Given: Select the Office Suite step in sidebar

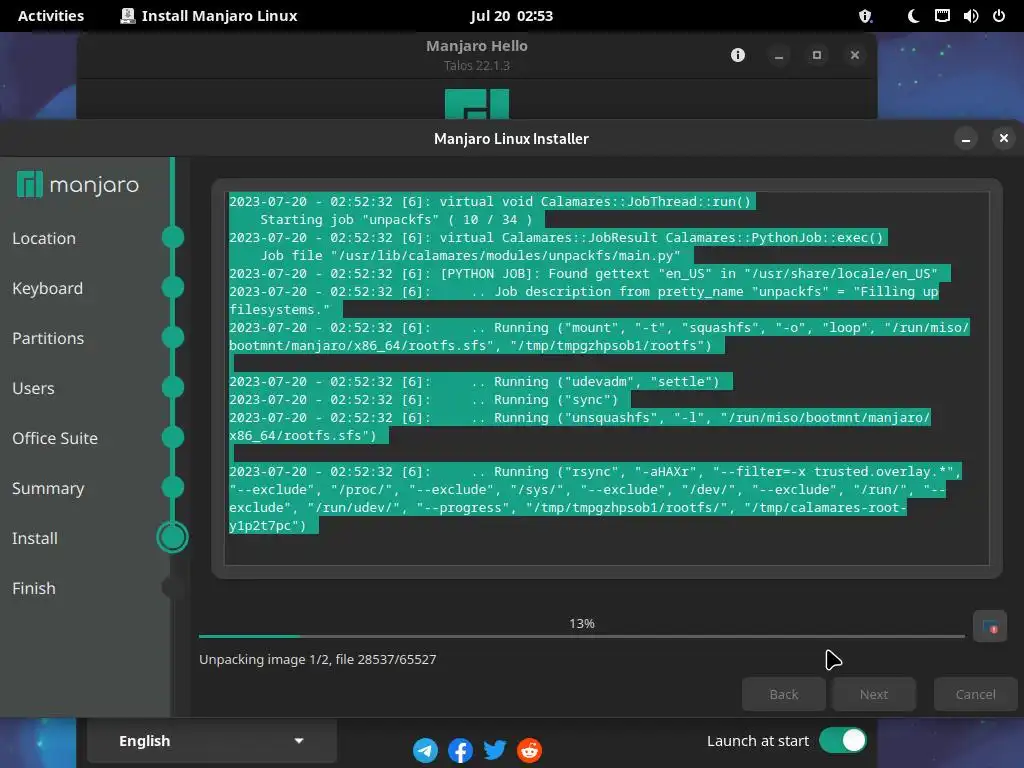Looking at the screenshot, I should pyautogui.click(x=55, y=438).
